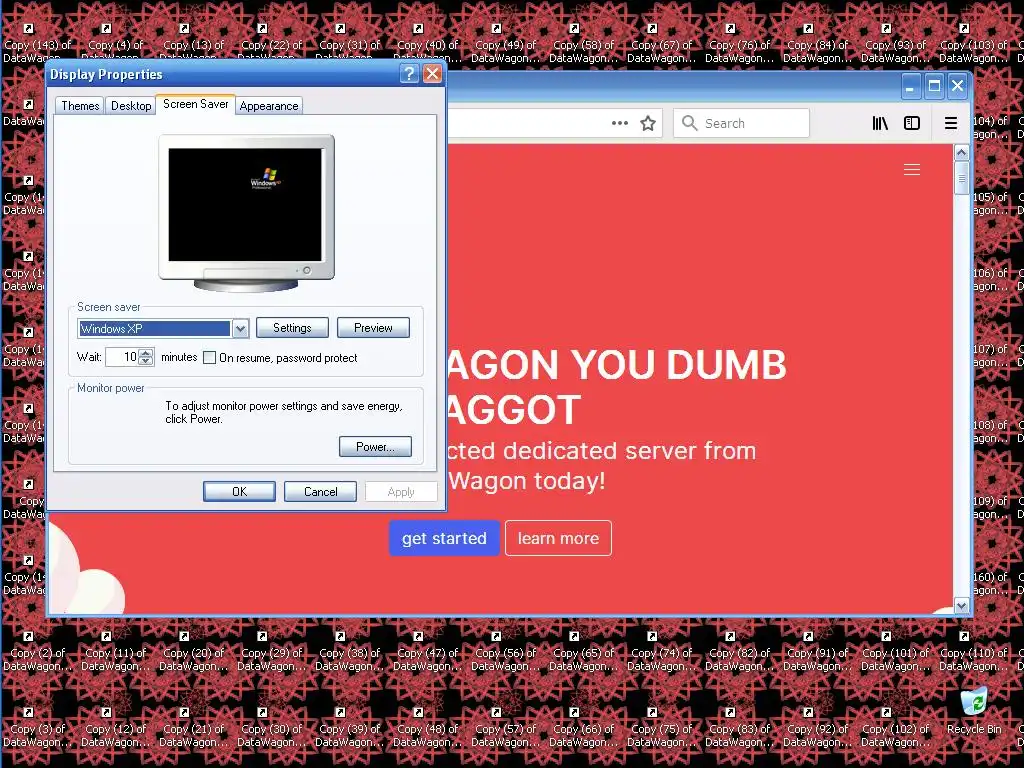The image size is (1024, 768).
Task: Bookmark this page with star icon
Action: (648, 123)
